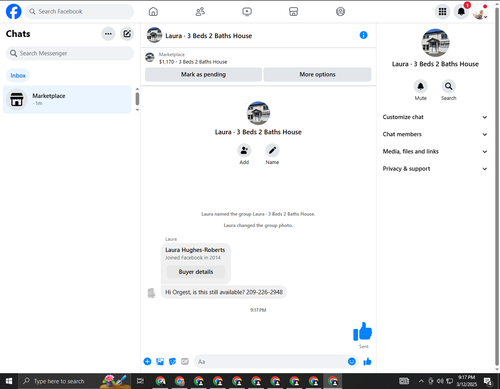
Task: Open Task View on the taskbar
Action: click(x=140, y=381)
